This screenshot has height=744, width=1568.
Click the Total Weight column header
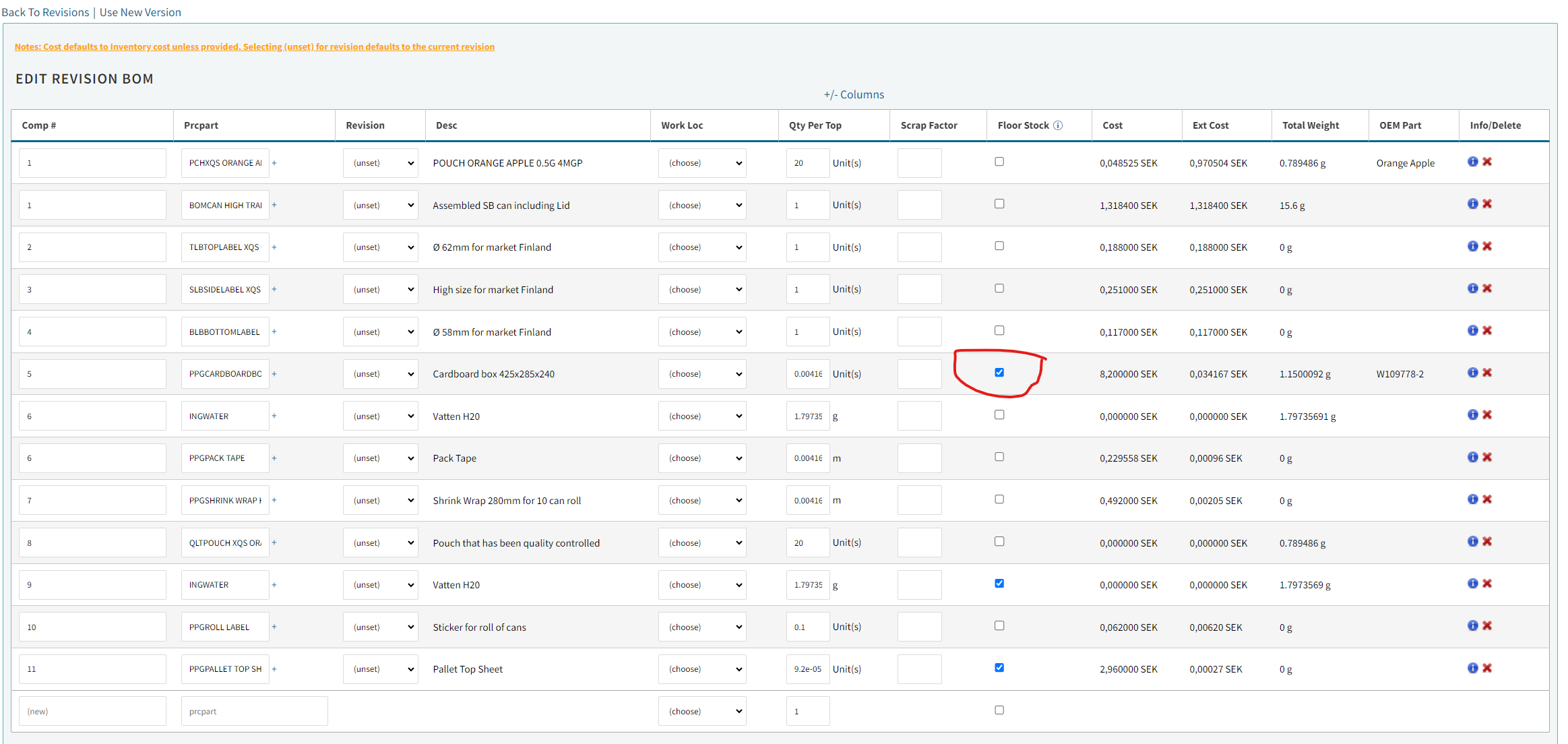tap(1311, 125)
